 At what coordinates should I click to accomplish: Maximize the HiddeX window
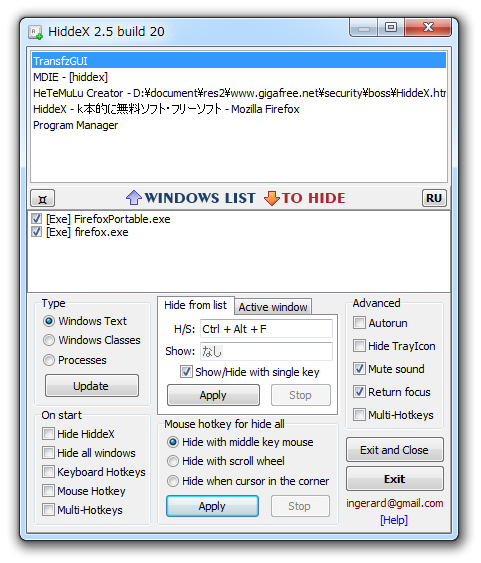[391, 27]
